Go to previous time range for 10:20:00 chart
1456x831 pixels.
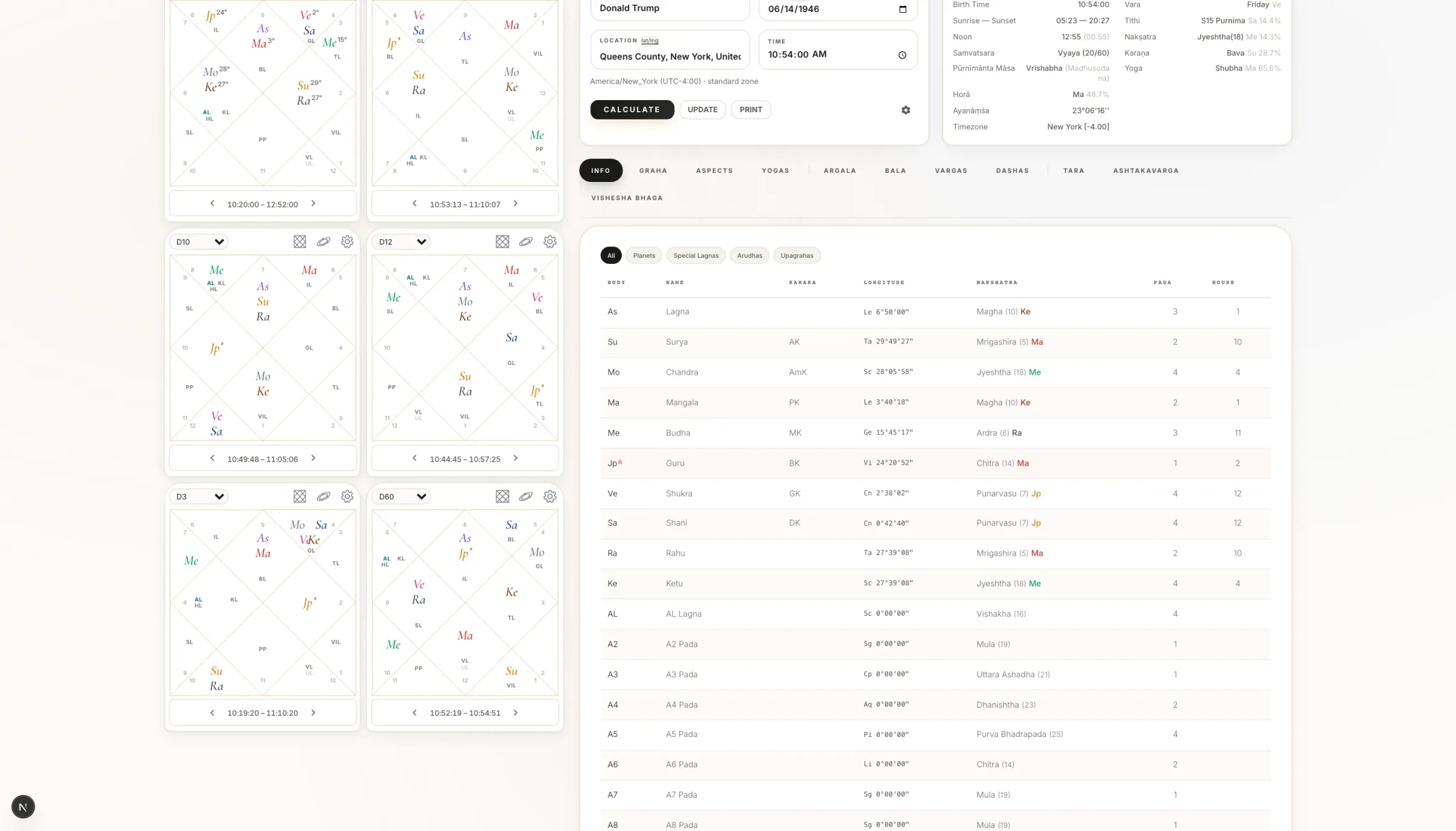coord(212,204)
